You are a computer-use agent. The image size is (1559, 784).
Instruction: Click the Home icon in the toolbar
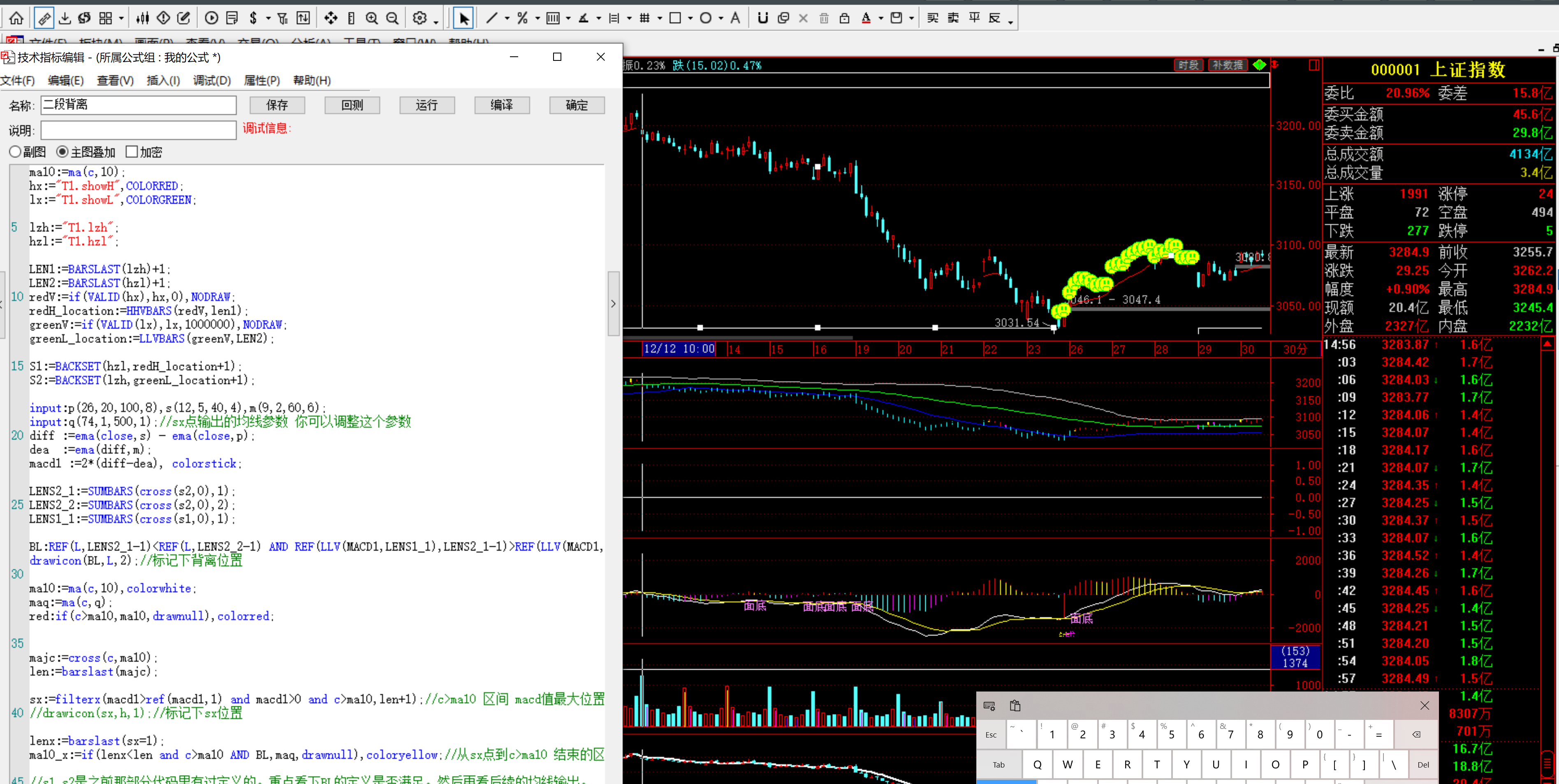coord(16,18)
